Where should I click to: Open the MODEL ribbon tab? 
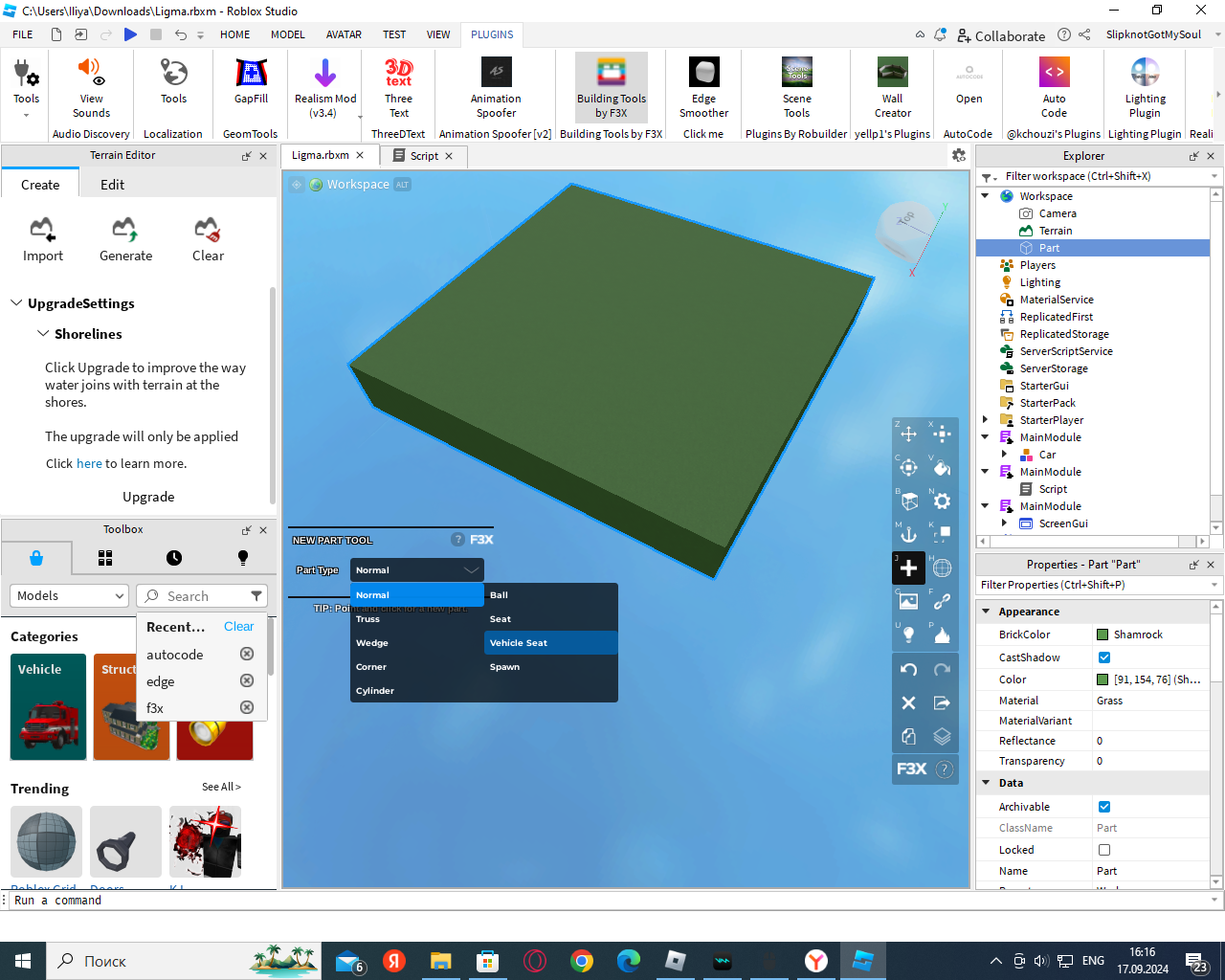[x=287, y=34]
